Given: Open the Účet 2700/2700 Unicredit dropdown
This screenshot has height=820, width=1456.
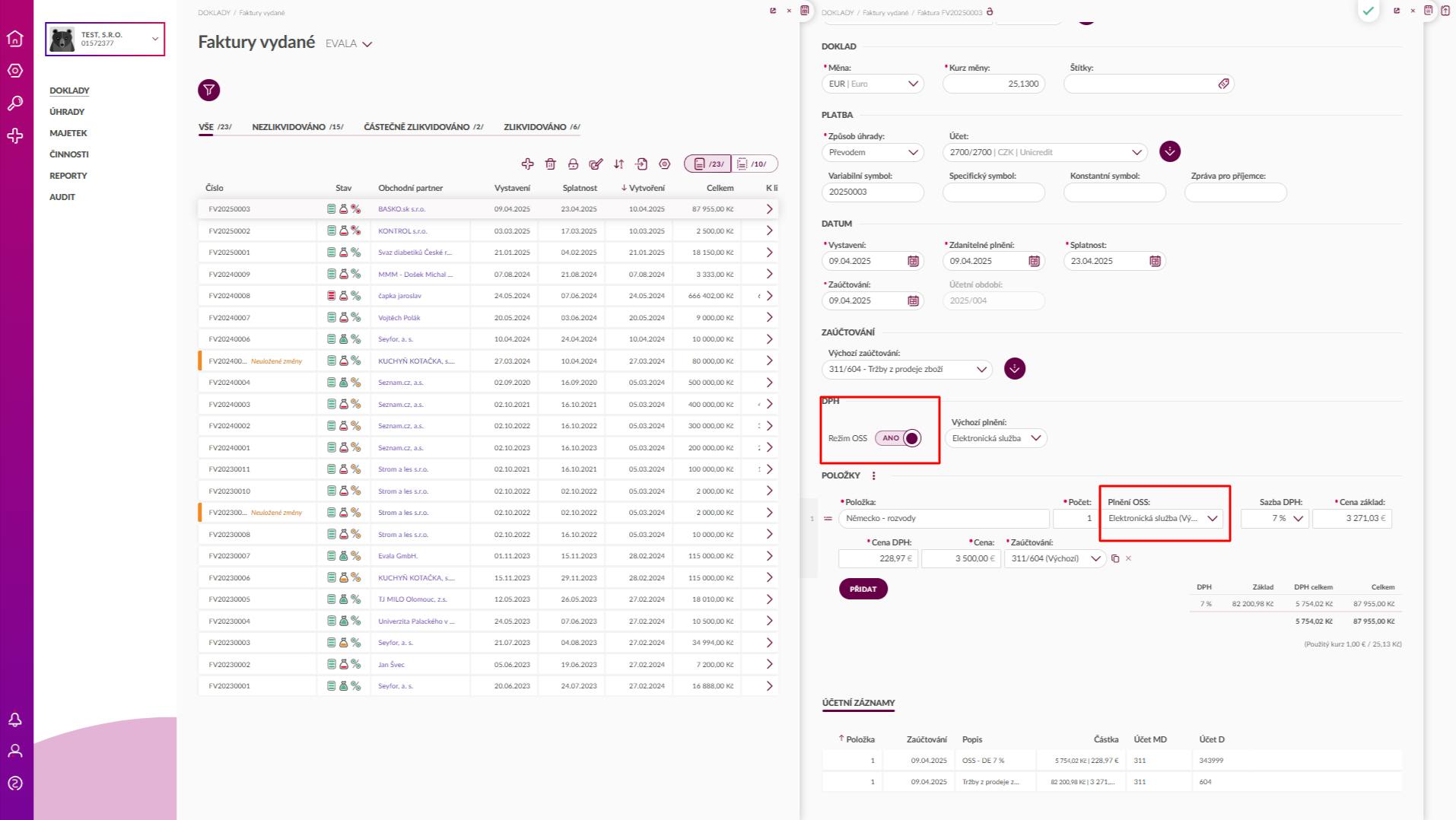Looking at the screenshot, I should click(1045, 152).
